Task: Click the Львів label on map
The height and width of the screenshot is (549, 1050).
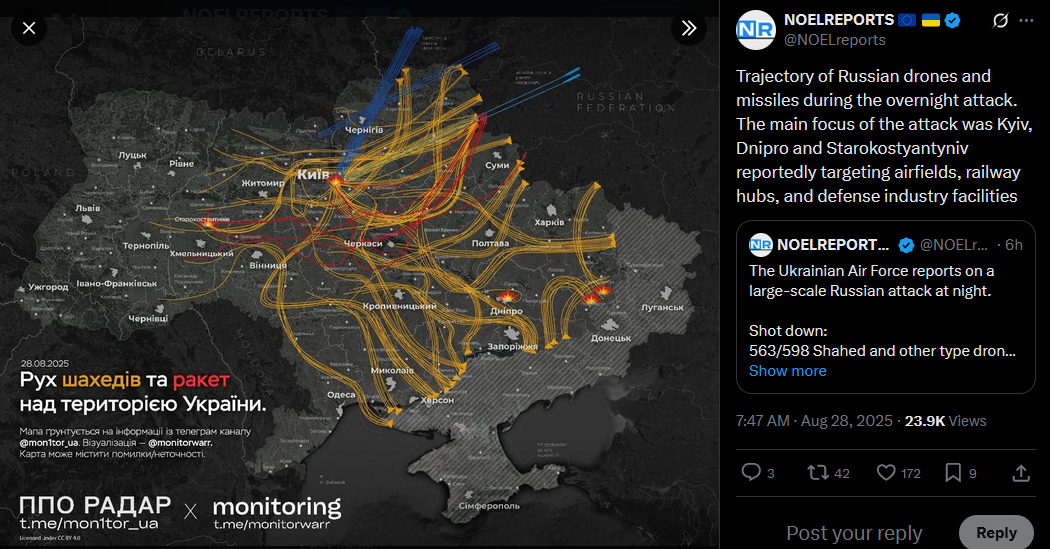Action: [x=88, y=208]
